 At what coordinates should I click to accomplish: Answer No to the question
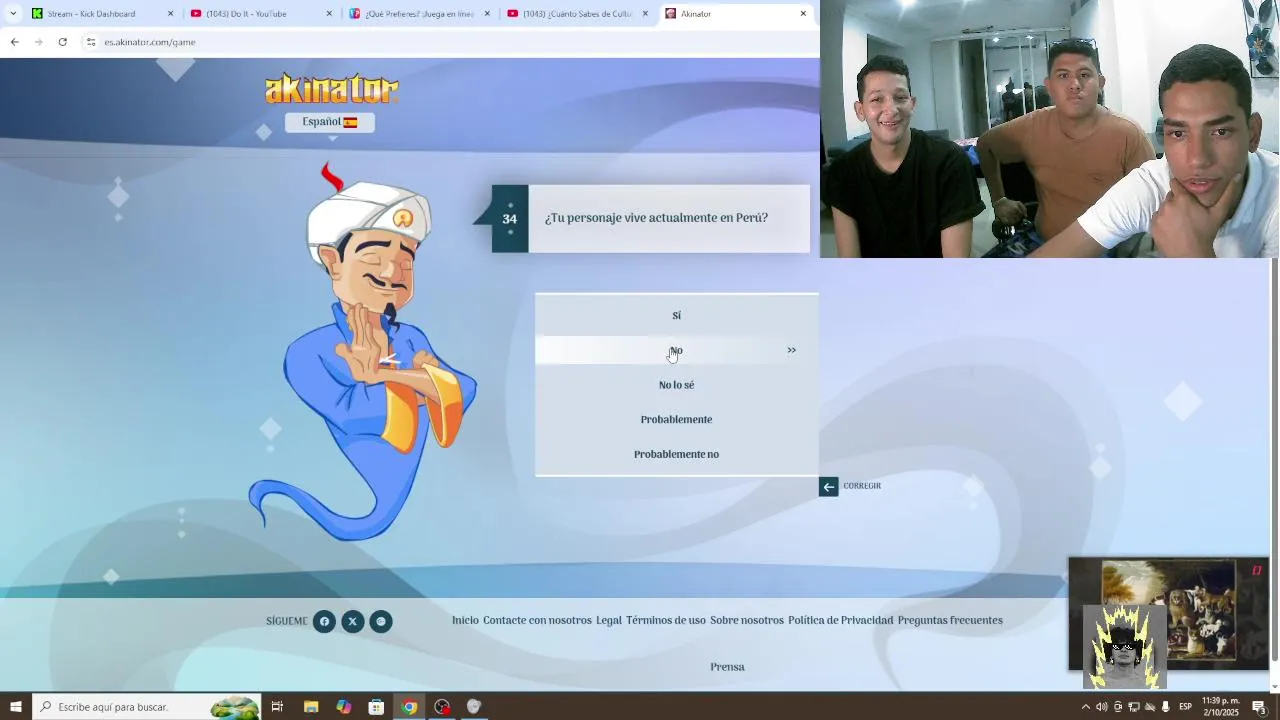coord(676,350)
